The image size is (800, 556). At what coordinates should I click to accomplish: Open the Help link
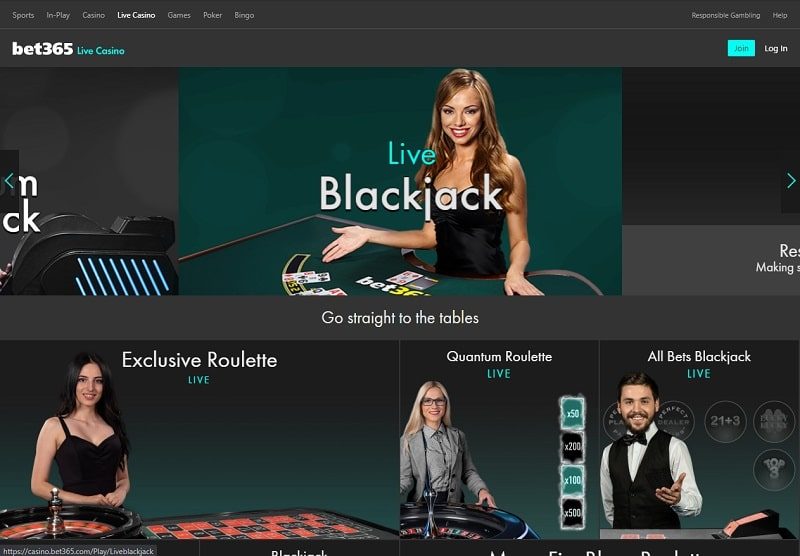(780, 15)
